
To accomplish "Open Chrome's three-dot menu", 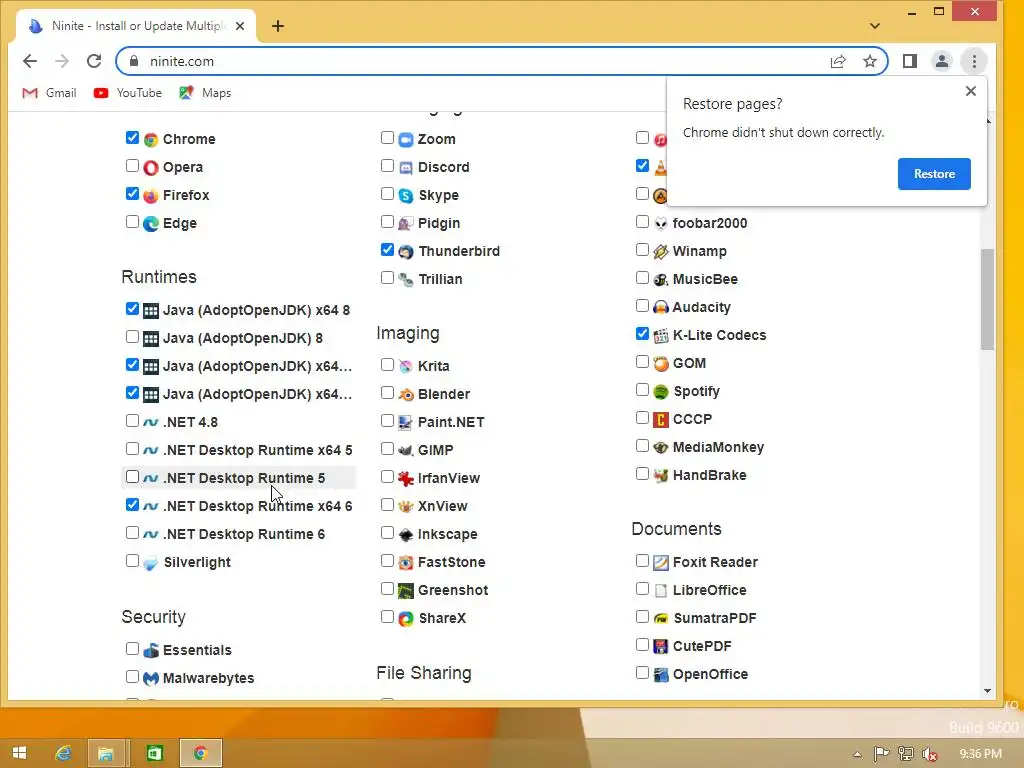I will coord(974,61).
